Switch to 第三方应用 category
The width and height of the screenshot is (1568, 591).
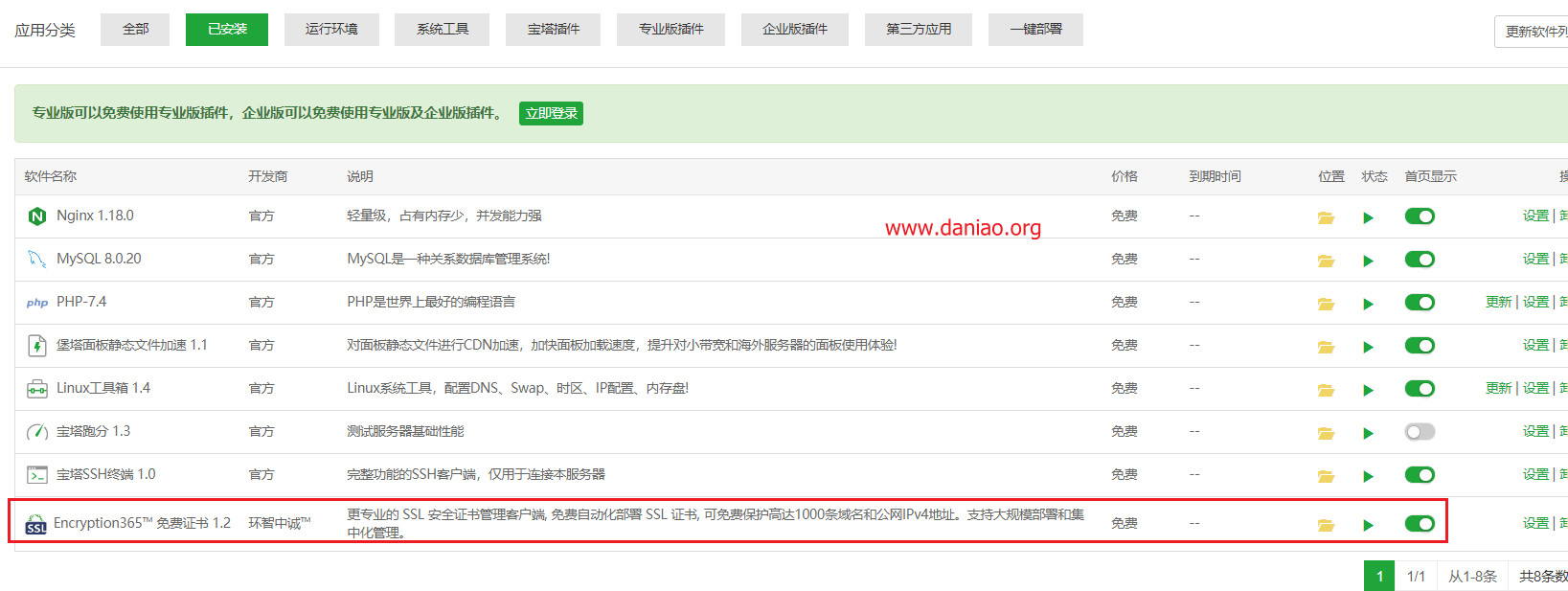point(919,30)
